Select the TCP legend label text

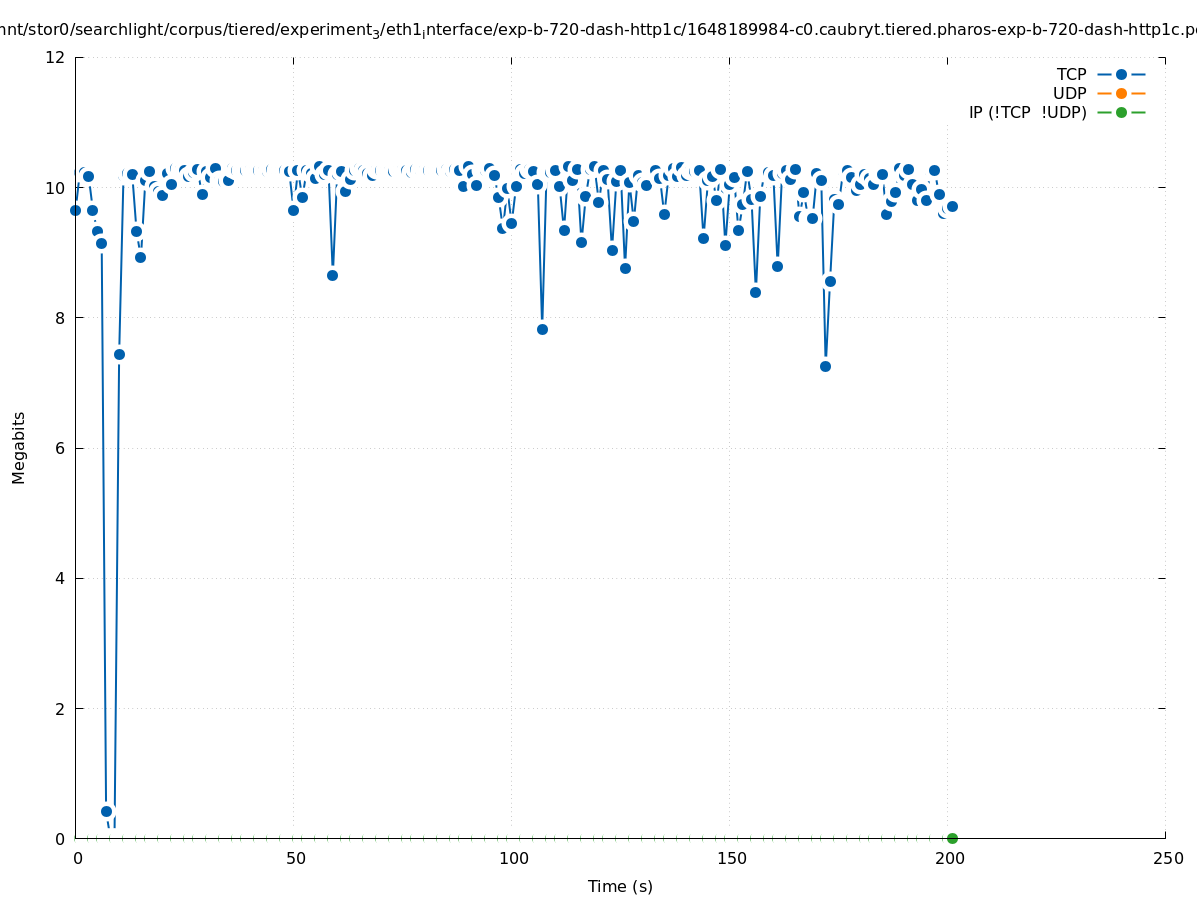1071,74
